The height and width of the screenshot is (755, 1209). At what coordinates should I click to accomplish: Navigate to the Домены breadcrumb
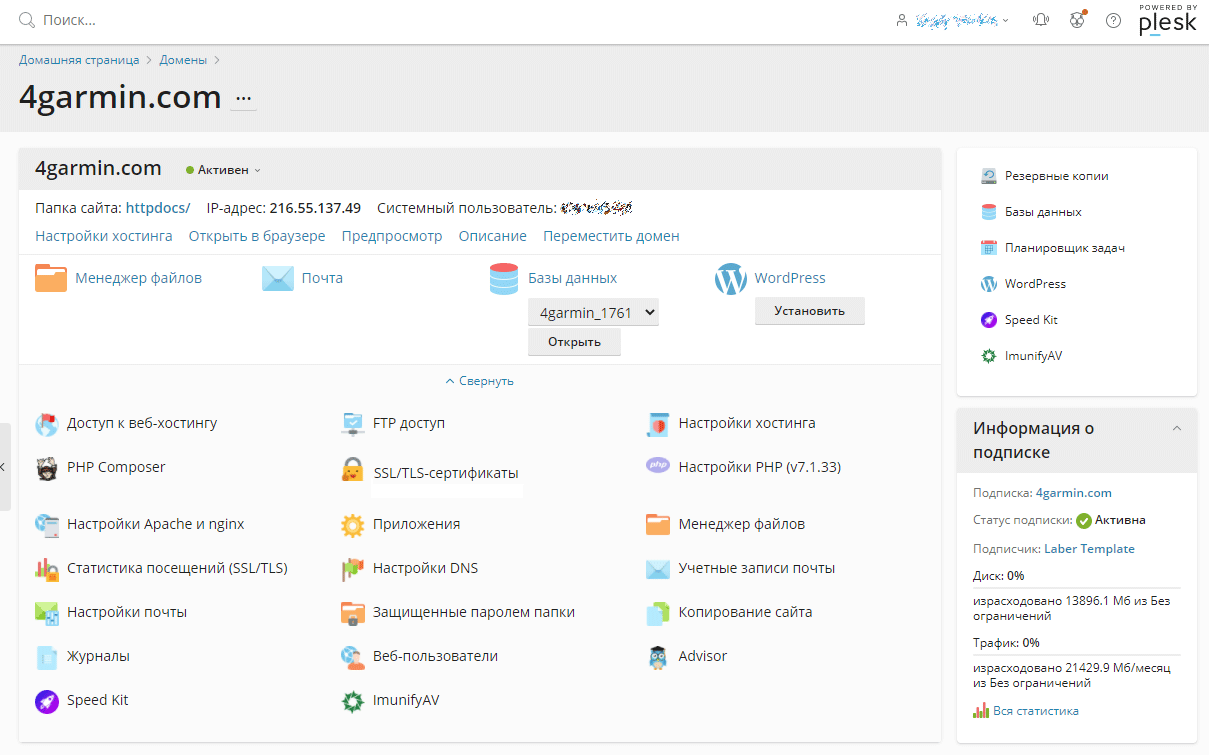pos(183,60)
